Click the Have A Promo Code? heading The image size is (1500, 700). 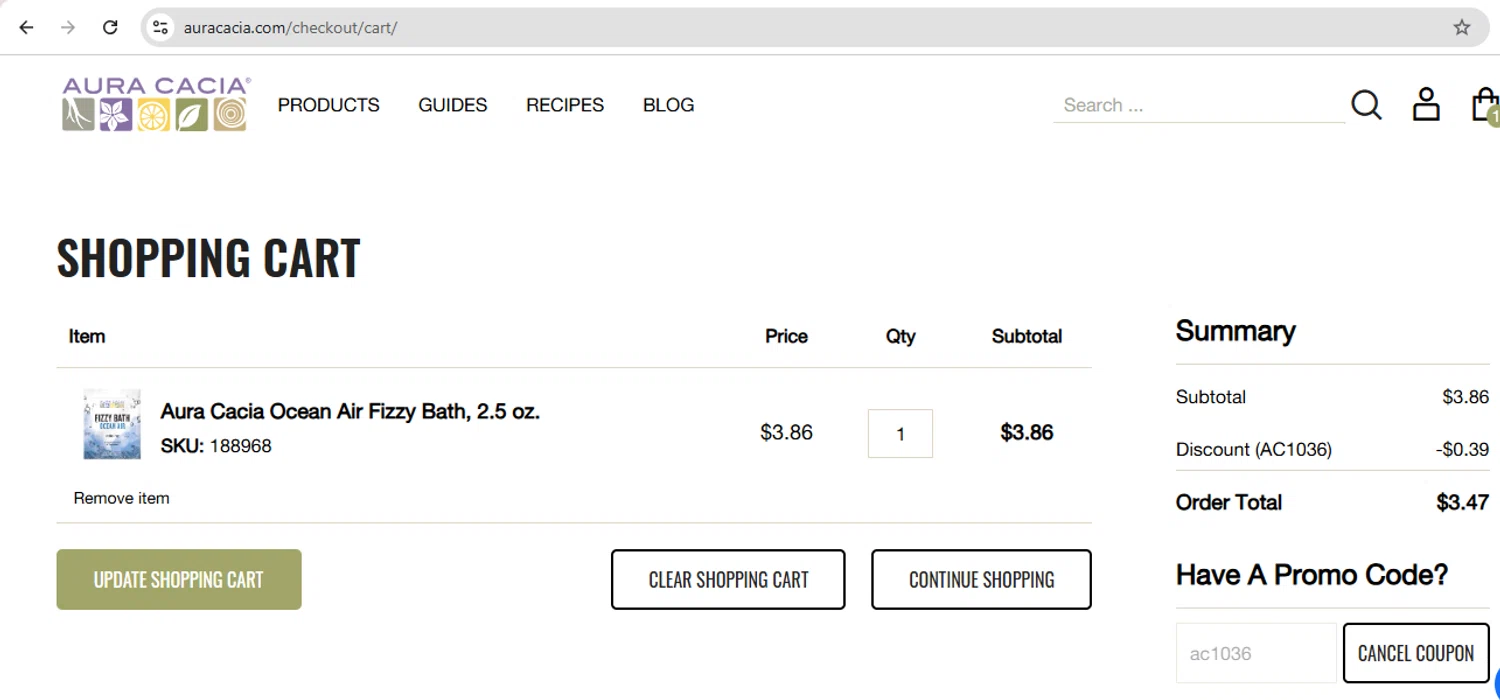point(1312,575)
